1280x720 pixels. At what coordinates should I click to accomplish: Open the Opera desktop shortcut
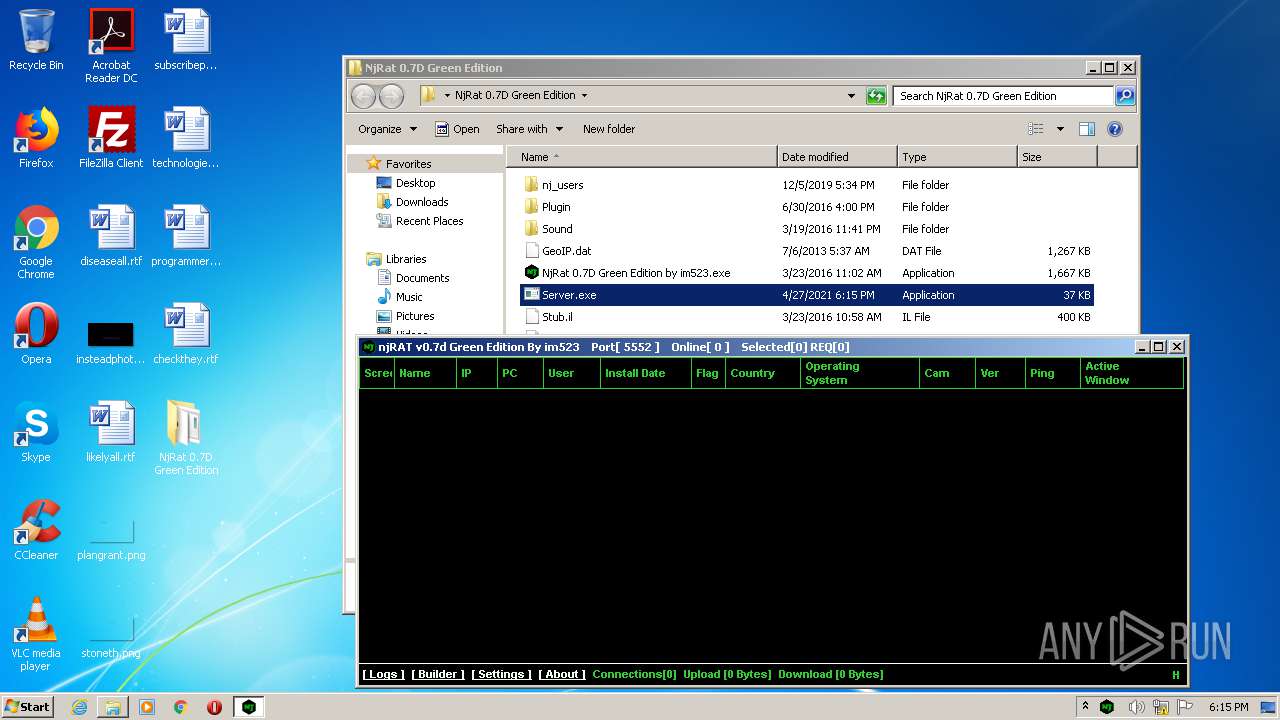36,334
